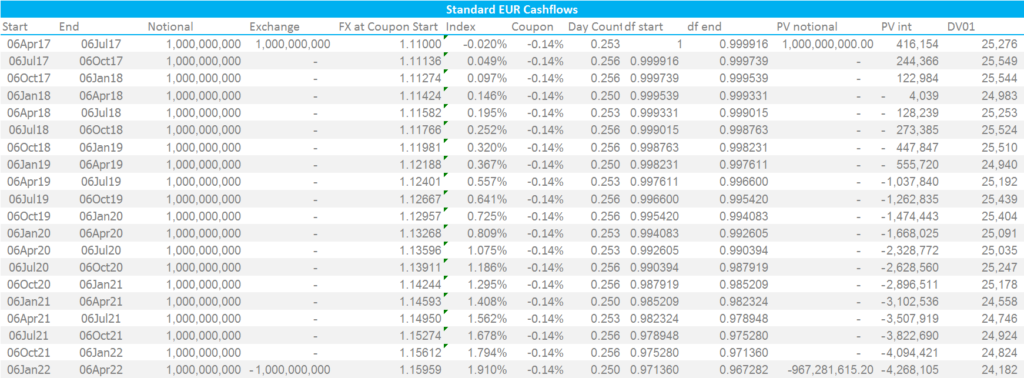Select start date cell 06Oct17
Screen dimensions: 1024x378
28,78
